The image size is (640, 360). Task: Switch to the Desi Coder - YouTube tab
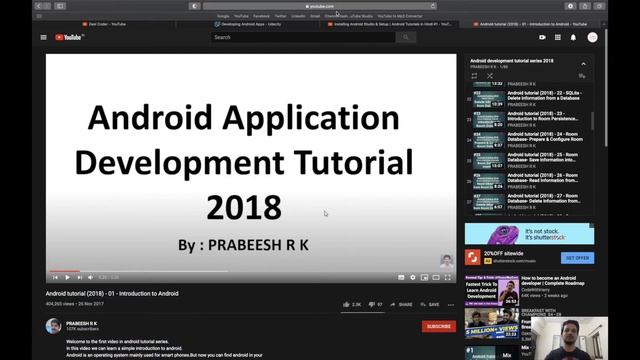pyautogui.click(x=104, y=24)
